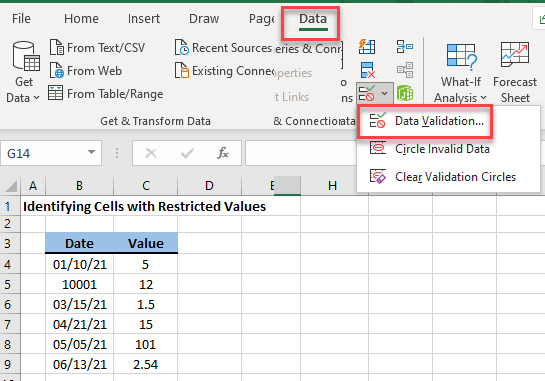Open the Get Data menu
This screenshot has width=545, height=381.
(x=23, y=72)
